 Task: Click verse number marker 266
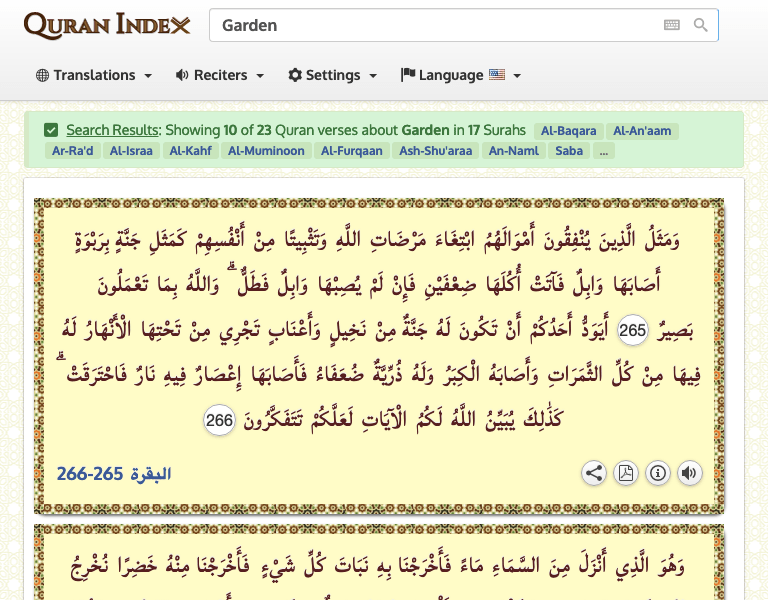pos(219,420)
